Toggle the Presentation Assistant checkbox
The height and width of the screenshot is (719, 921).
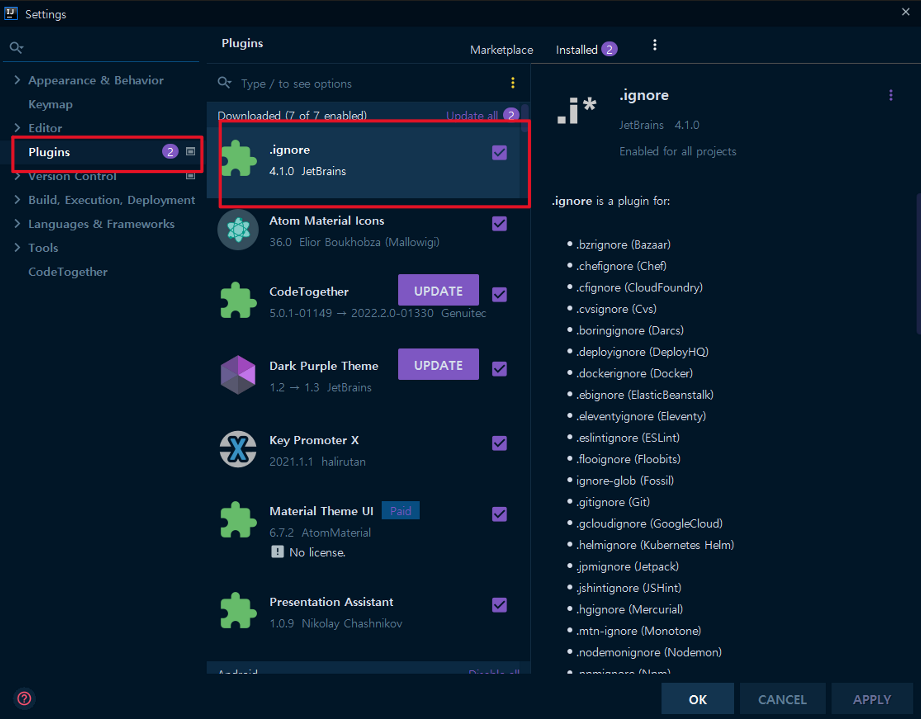click(x=499, y=605)
